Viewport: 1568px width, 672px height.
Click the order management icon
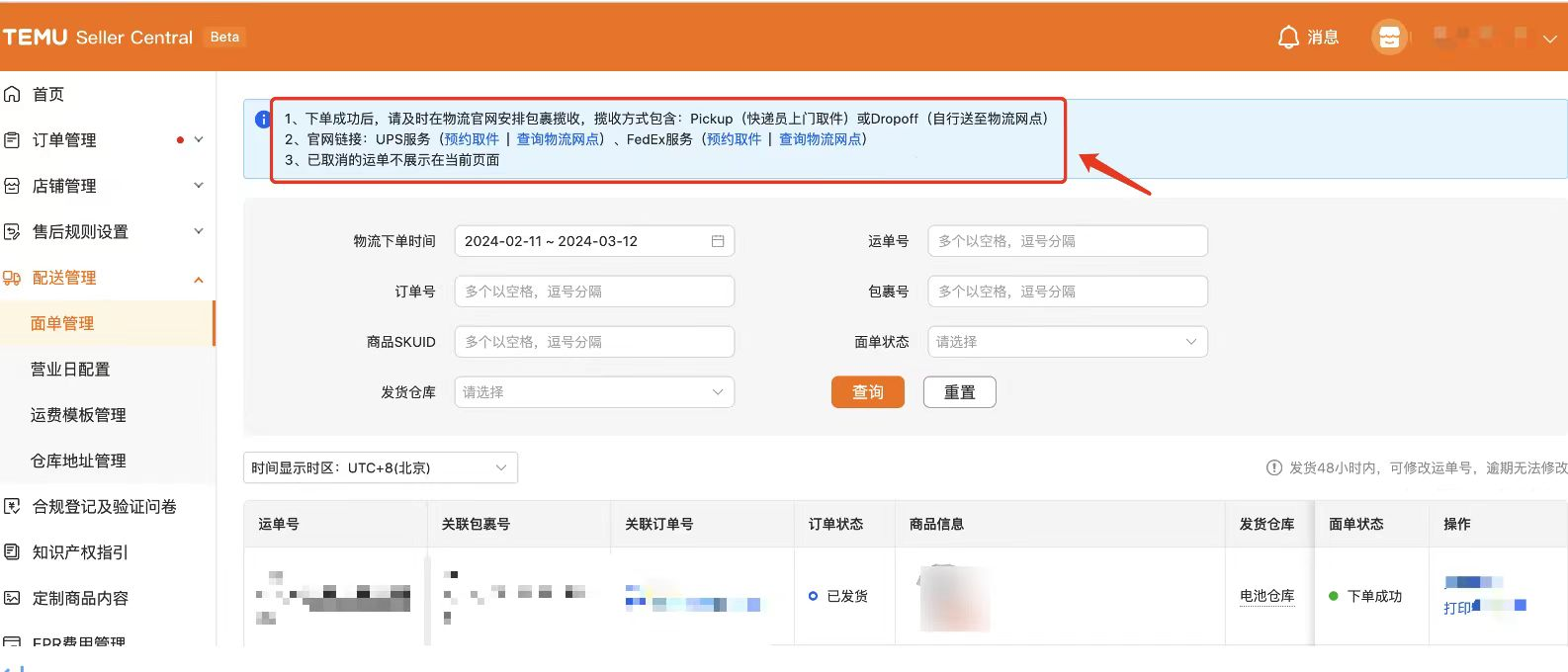point(12,140)
